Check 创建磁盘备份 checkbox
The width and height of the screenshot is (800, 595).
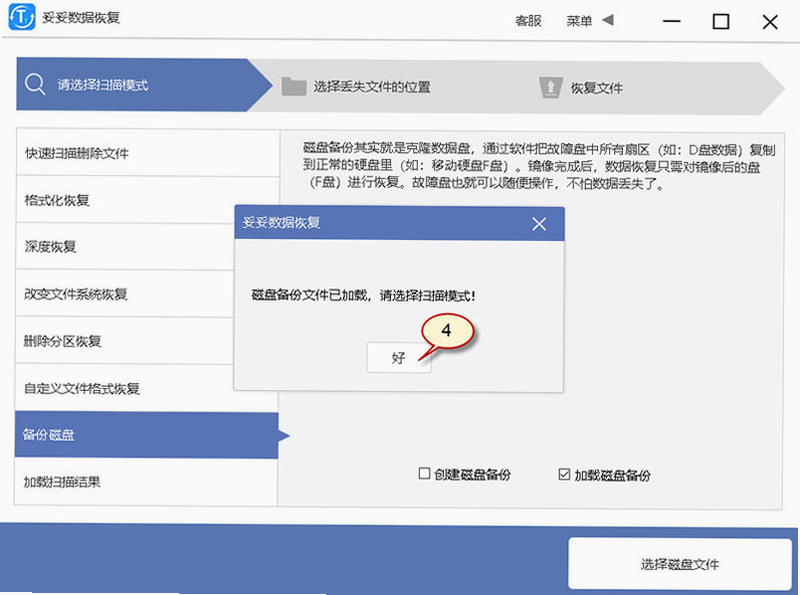pyautogui.click(x=424, y=474)
